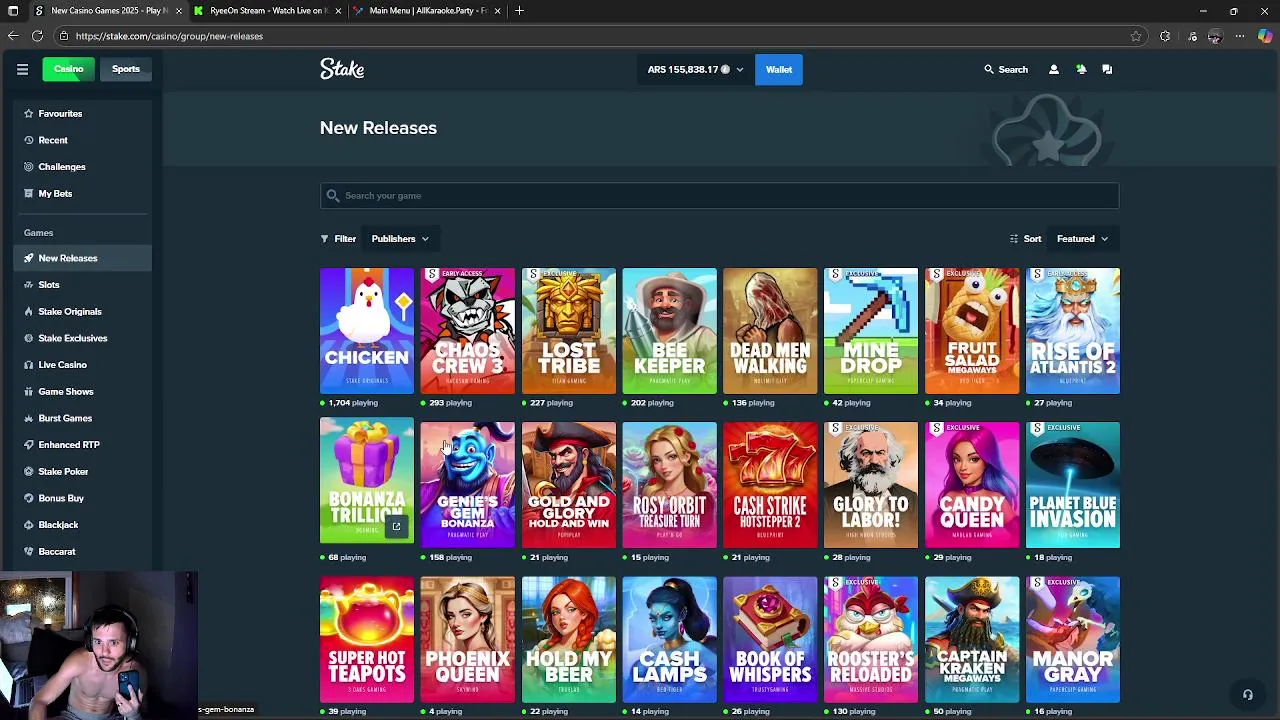
Task: Open the Rooster's Reloaded game
Action: pyautogui.click(x=871, y=639)
